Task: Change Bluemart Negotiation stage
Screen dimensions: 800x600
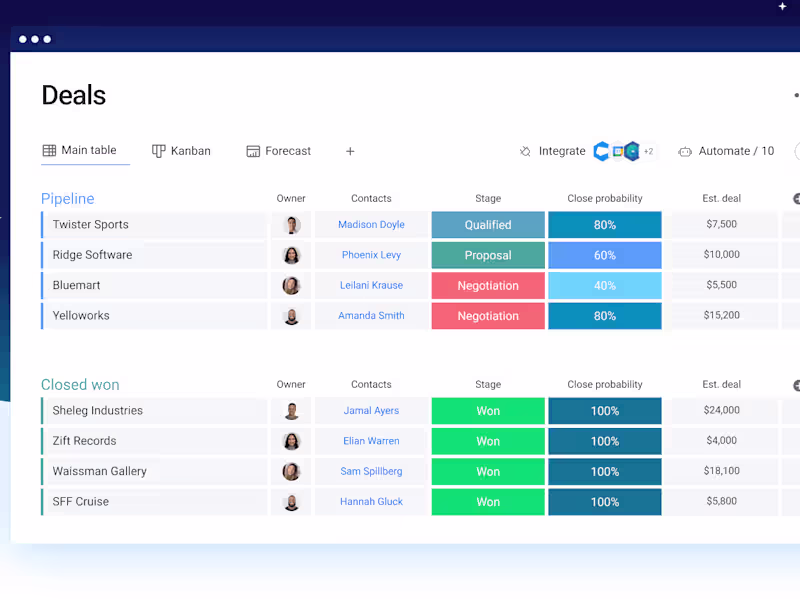Action: click(488, 286)
